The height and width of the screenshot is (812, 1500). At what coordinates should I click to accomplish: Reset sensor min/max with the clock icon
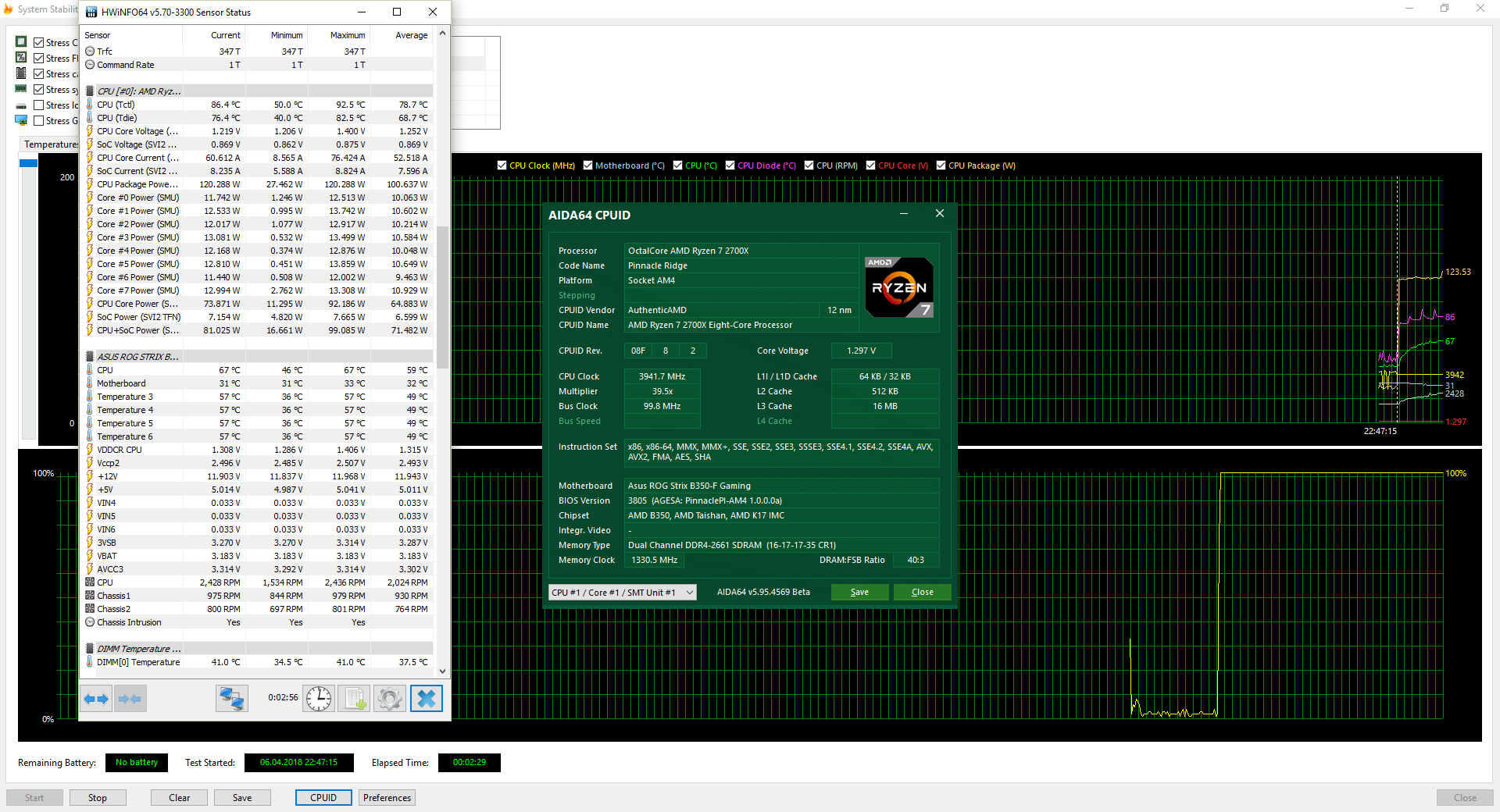pyautogui.click(x=319, y=699)
